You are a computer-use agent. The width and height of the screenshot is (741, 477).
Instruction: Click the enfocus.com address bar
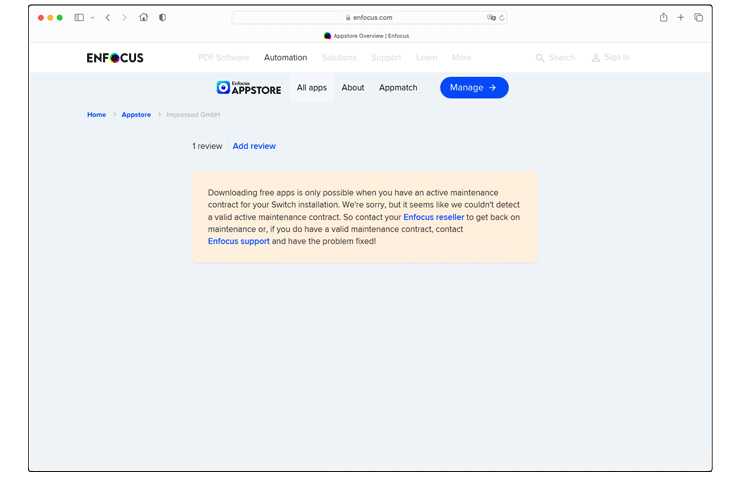click(369, 17)
